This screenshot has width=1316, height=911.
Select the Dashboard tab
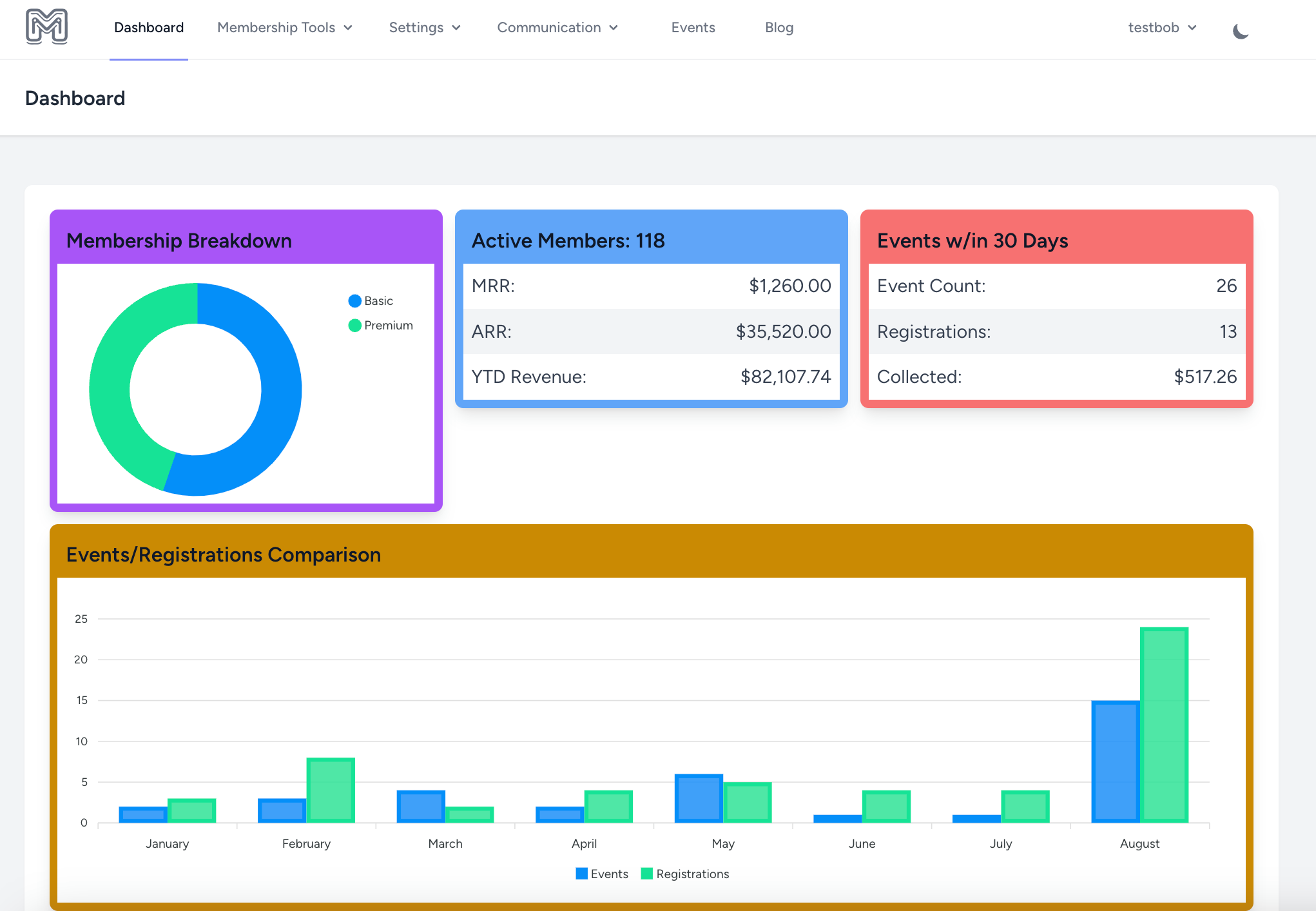(x=148, y=28)
